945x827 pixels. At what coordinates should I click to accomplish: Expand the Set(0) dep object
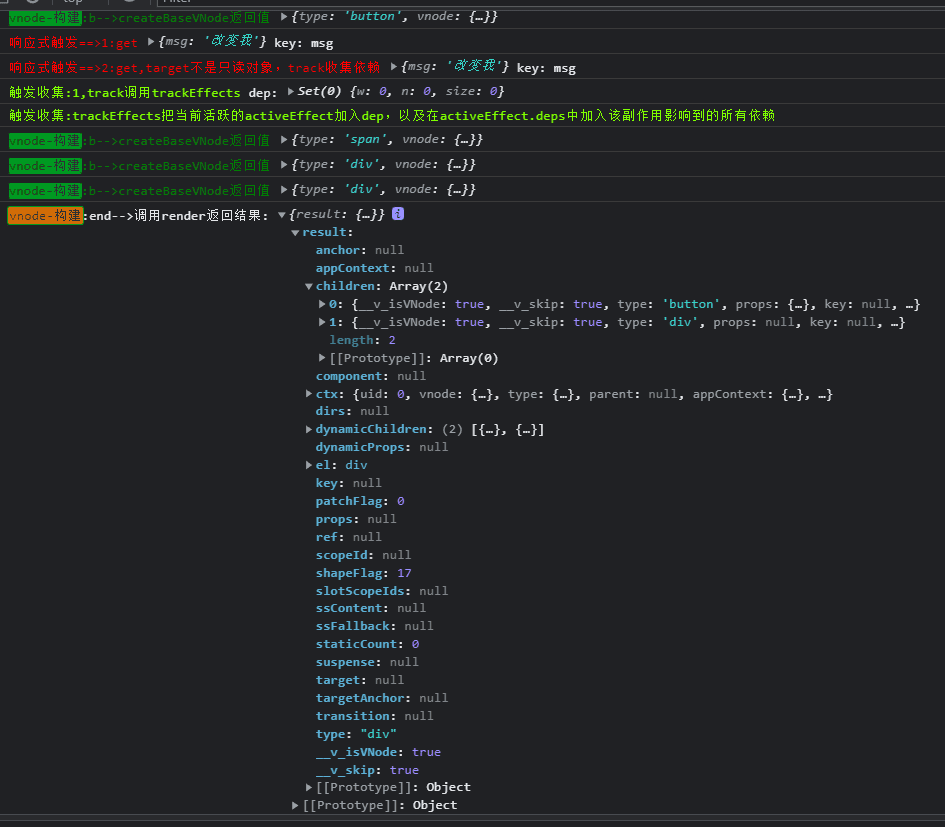click(x=291, y=92)
